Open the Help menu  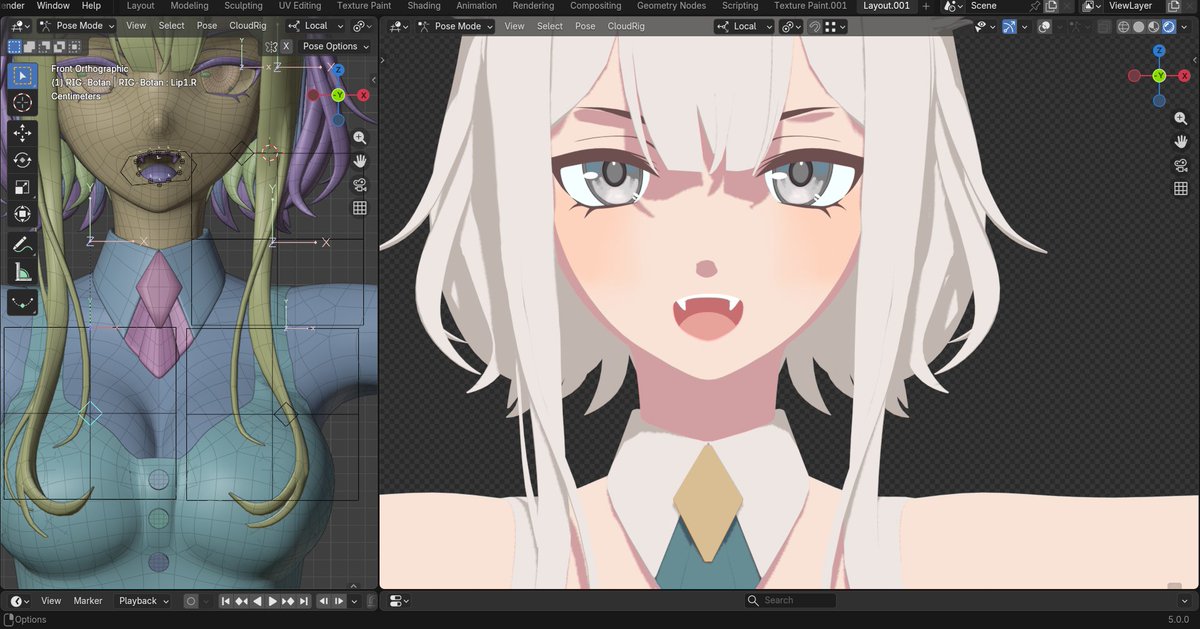(91, 6)
